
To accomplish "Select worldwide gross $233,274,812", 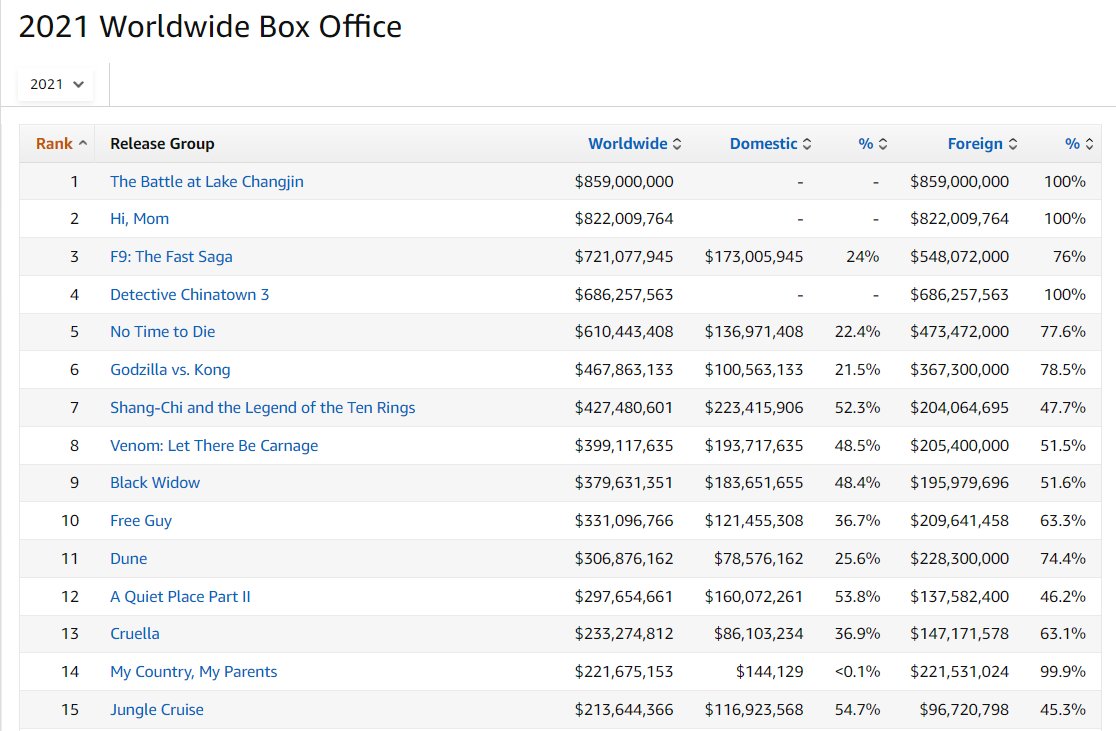I will tap(624, 633).
